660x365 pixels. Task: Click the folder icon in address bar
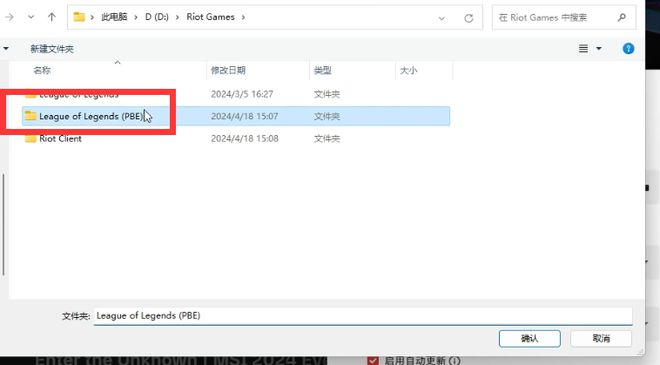pyautogui.click(x=79, y=17)
